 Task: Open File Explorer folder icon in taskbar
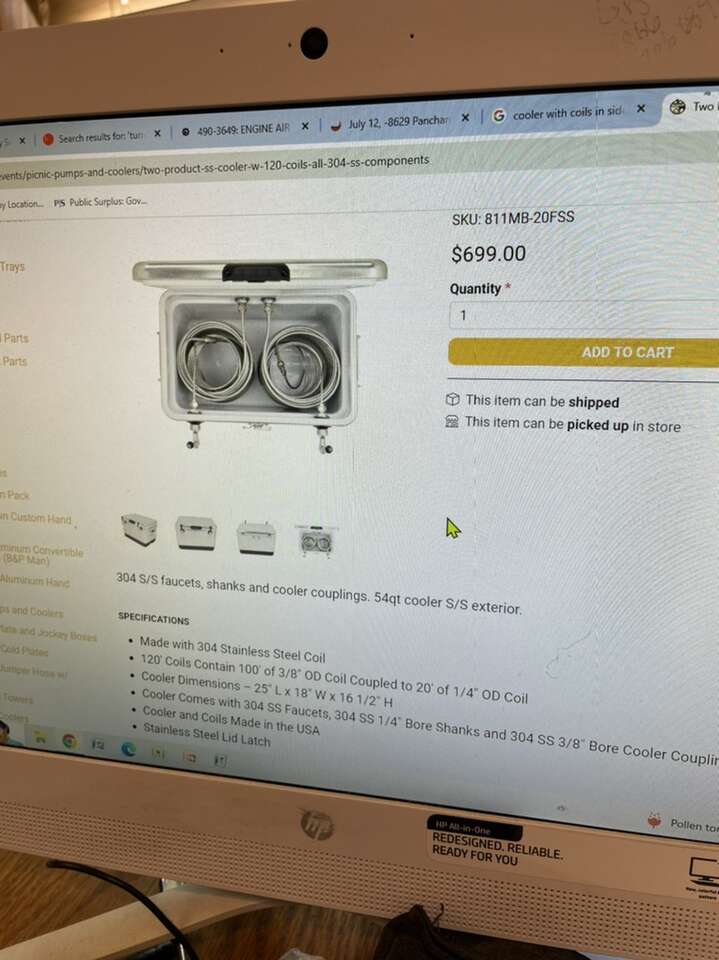[40, 737]
